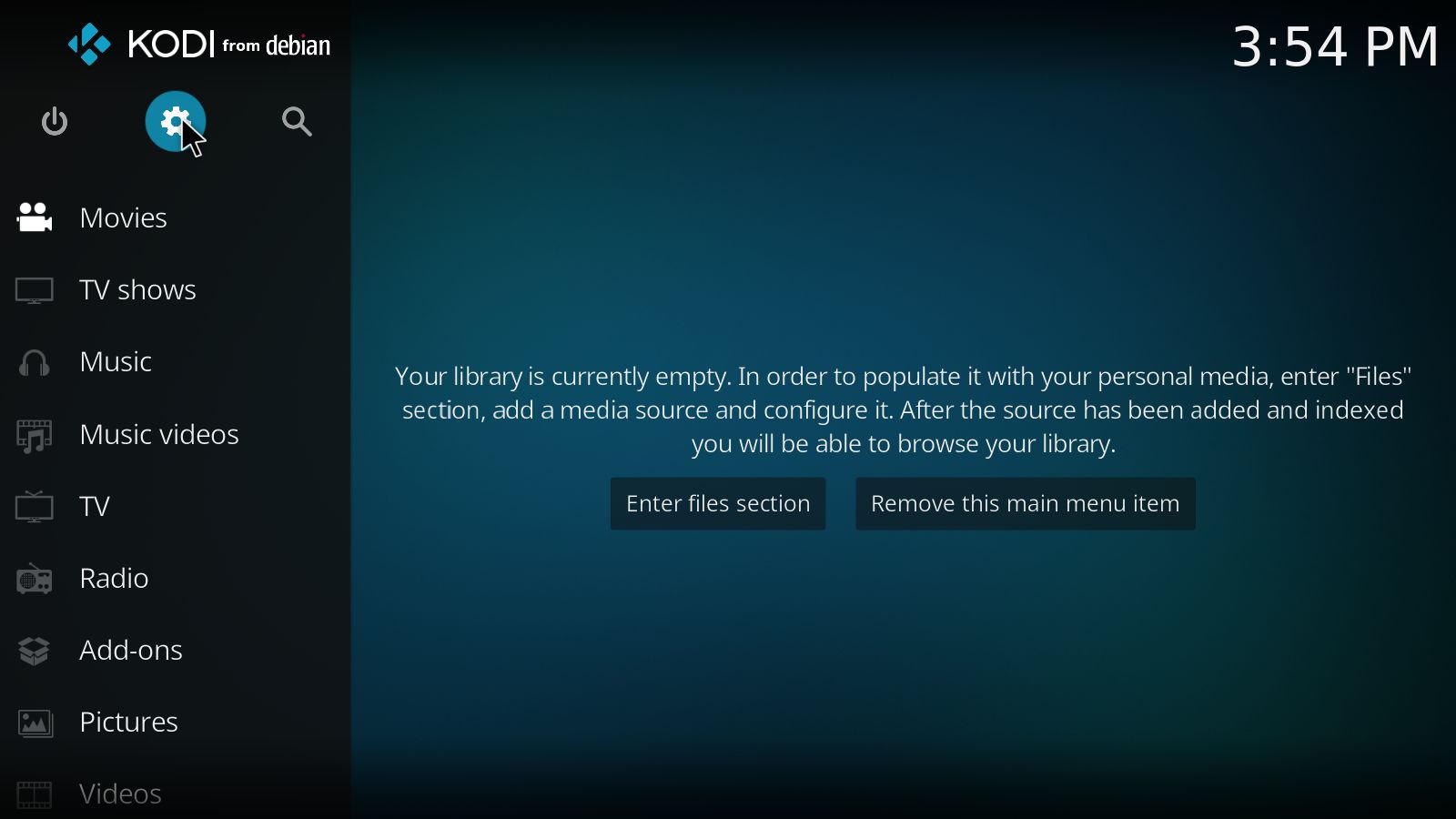Click the Movies camera icon
The width and height of the screenshot is (1456, 819).
pyautogui.click(x=35, y=217)
